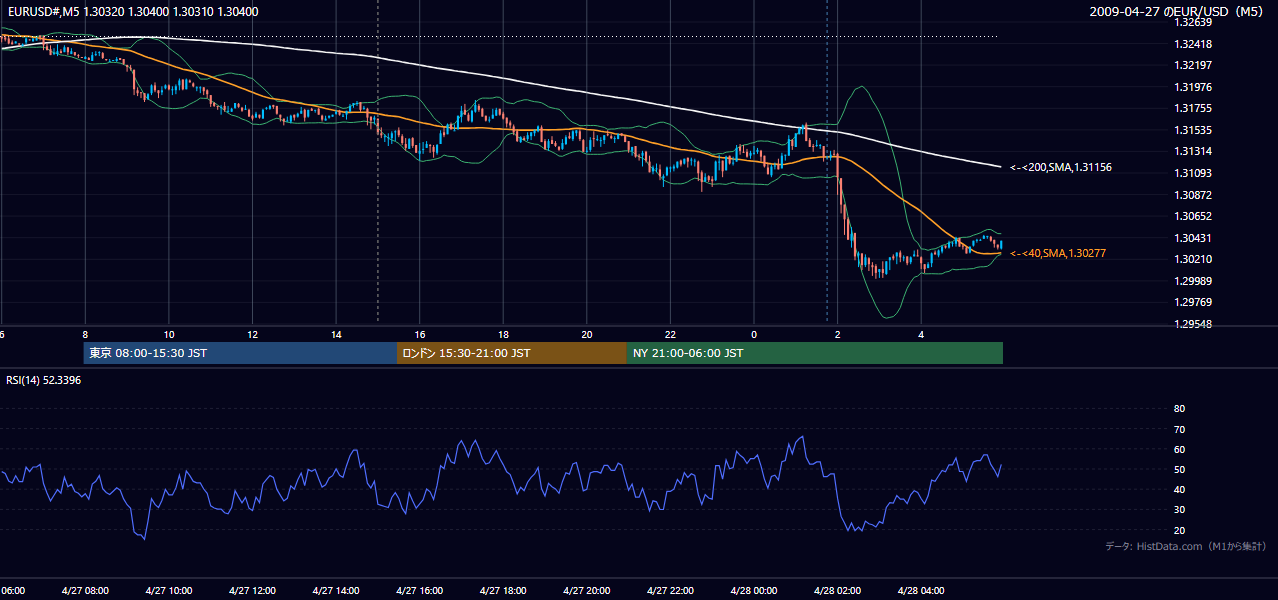Screen dimensions: 1278x600
Task: Click price level 1.31755 on the axis
Action: tap(1193, 108)
